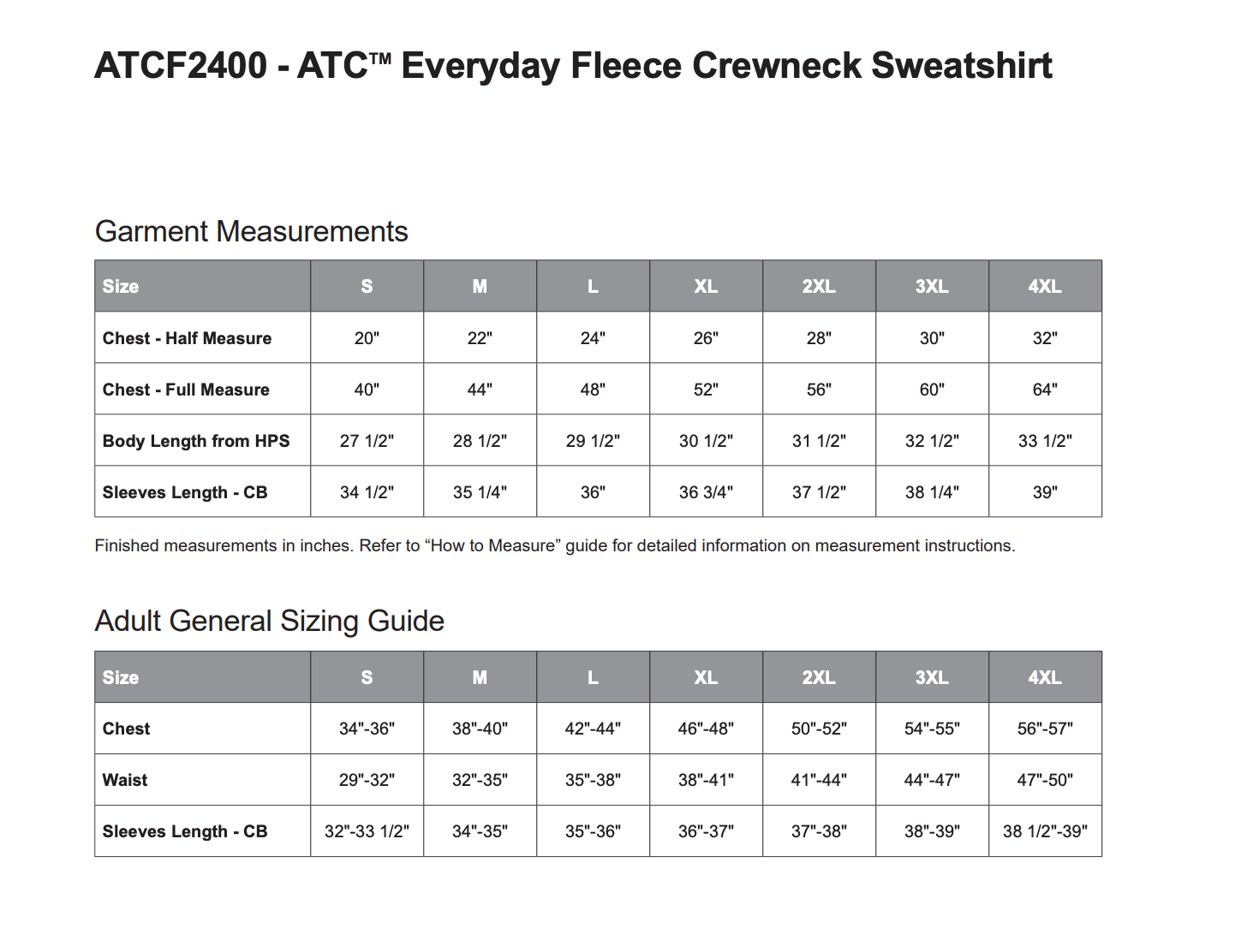Select the 27 1/2" body length cell
This screenshot has height=952, width=1235.
(367, 441)
